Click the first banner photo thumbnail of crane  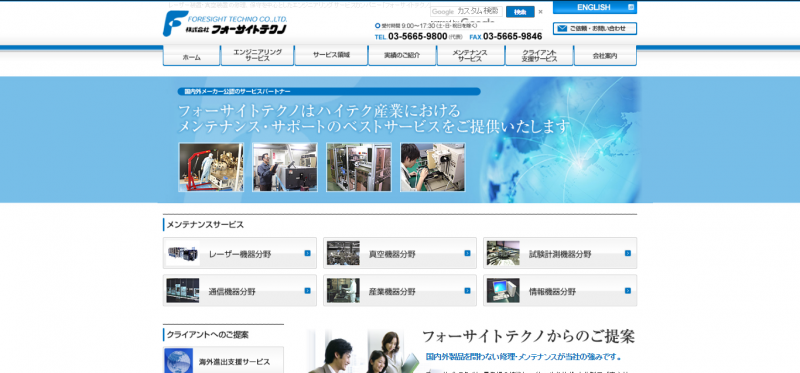coord(211,167)
